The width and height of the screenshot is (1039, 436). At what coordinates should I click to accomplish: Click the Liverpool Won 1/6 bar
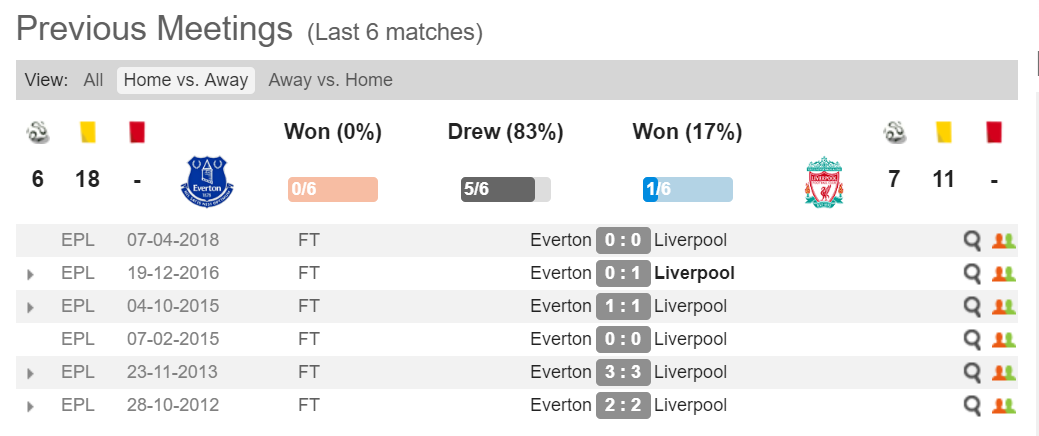(688, 190)
